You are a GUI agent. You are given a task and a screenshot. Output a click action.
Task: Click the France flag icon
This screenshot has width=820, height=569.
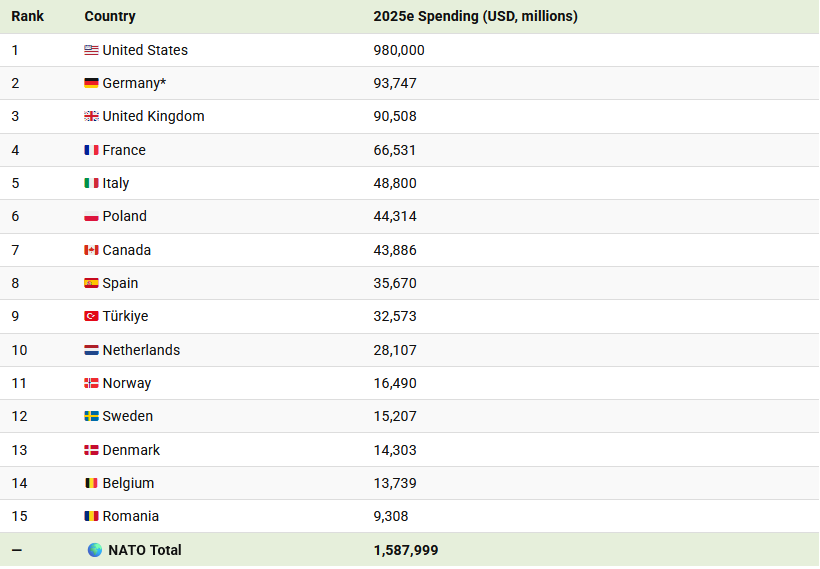point(91,150)
